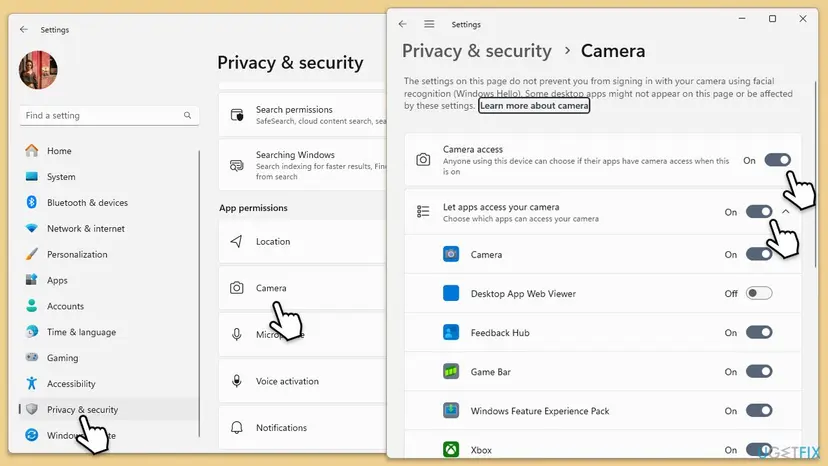Viewport: 828px width, 466px height.
Task: Click the Desktop App Web Viewer icon
Action: (451, 293)
